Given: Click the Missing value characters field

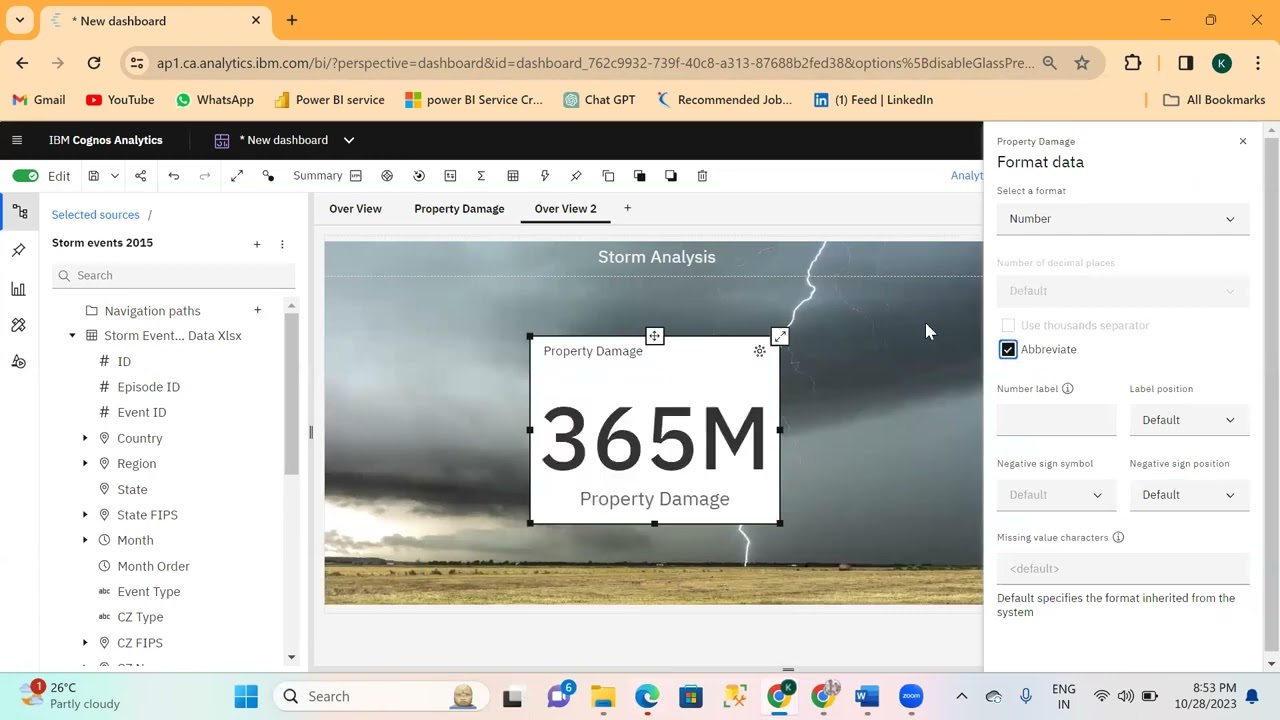Looking at the screenshot, I should pyautogui.click(x=1123, y=569).
